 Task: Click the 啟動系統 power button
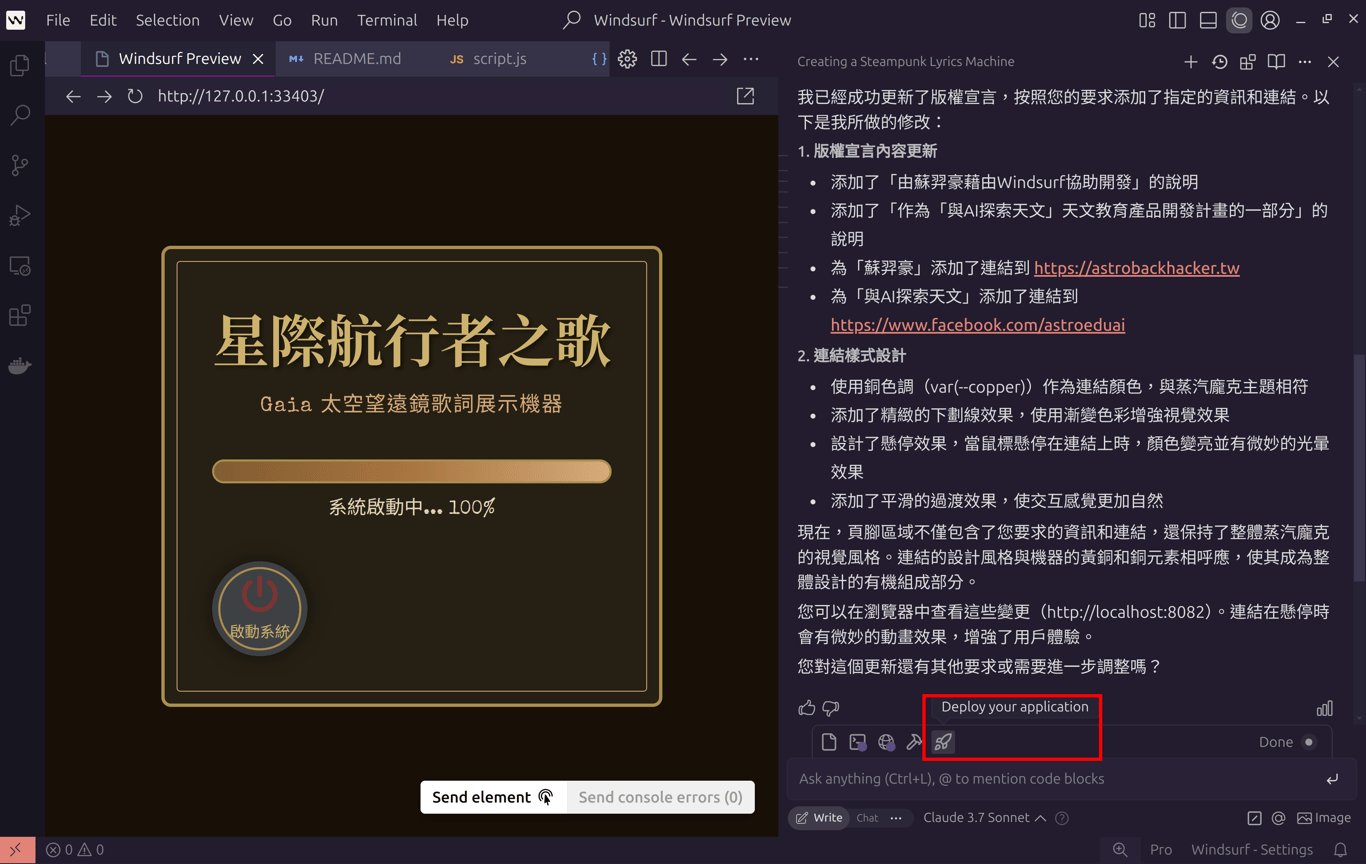point(260,608)
